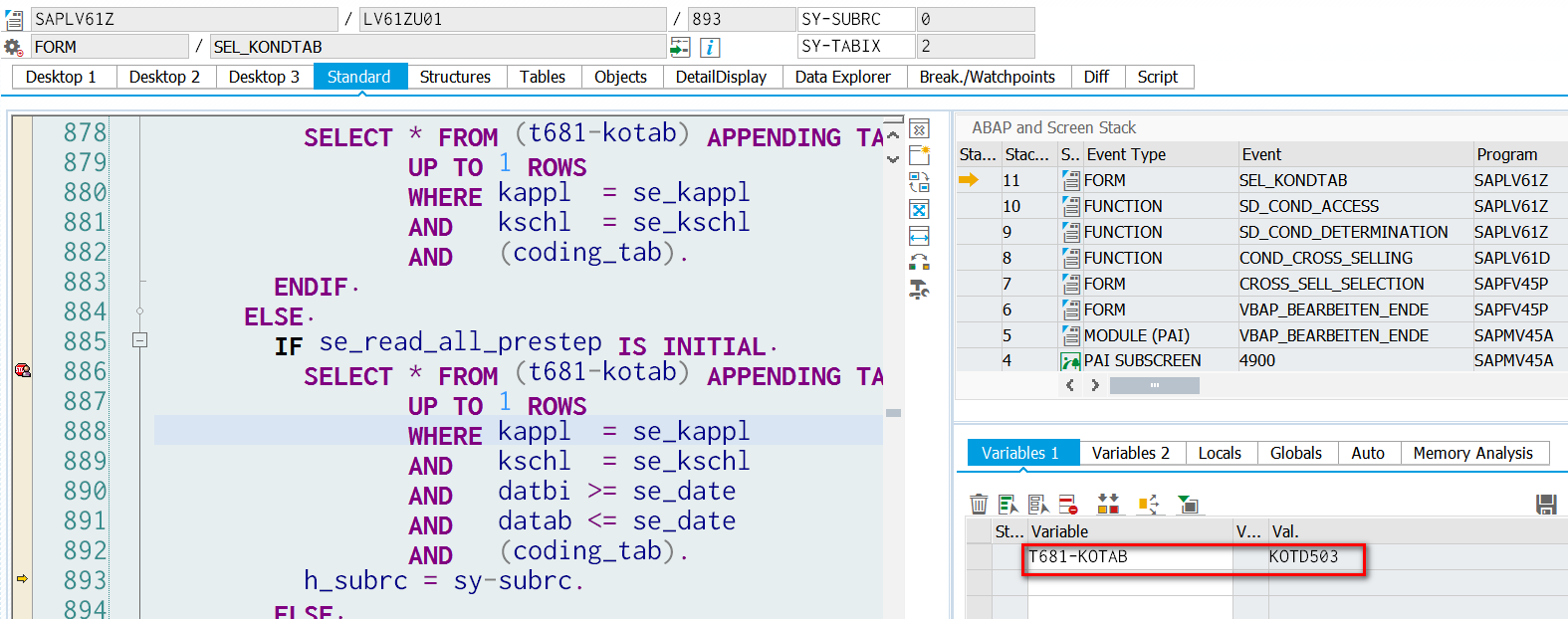
Task: Click the gear icon beside the FORM field
Action: tap(13, 47)
